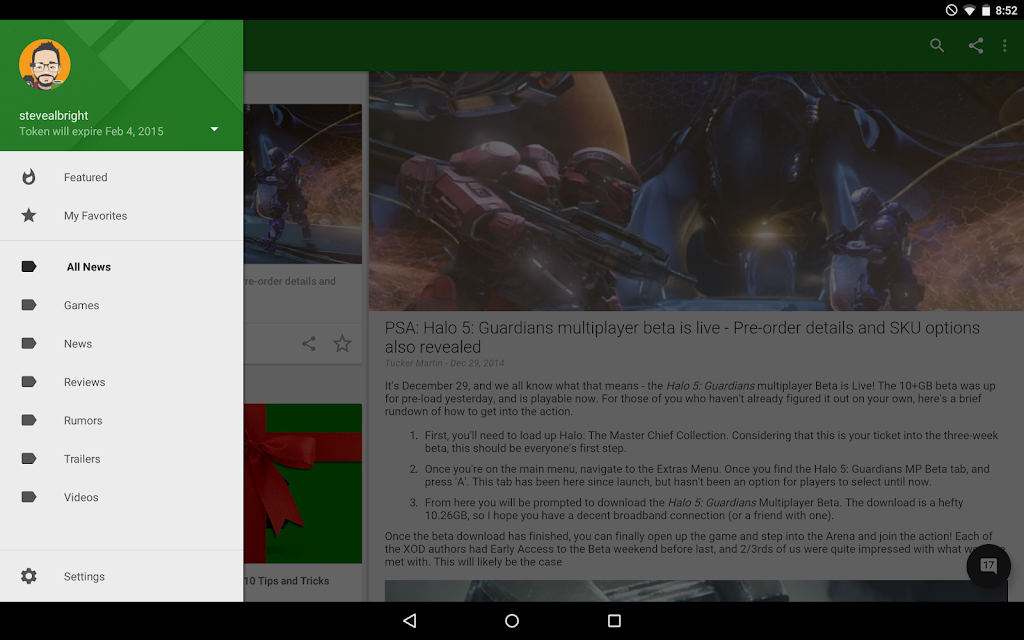
Task: Tap the Android recent apps button
Action: point(614,620)
